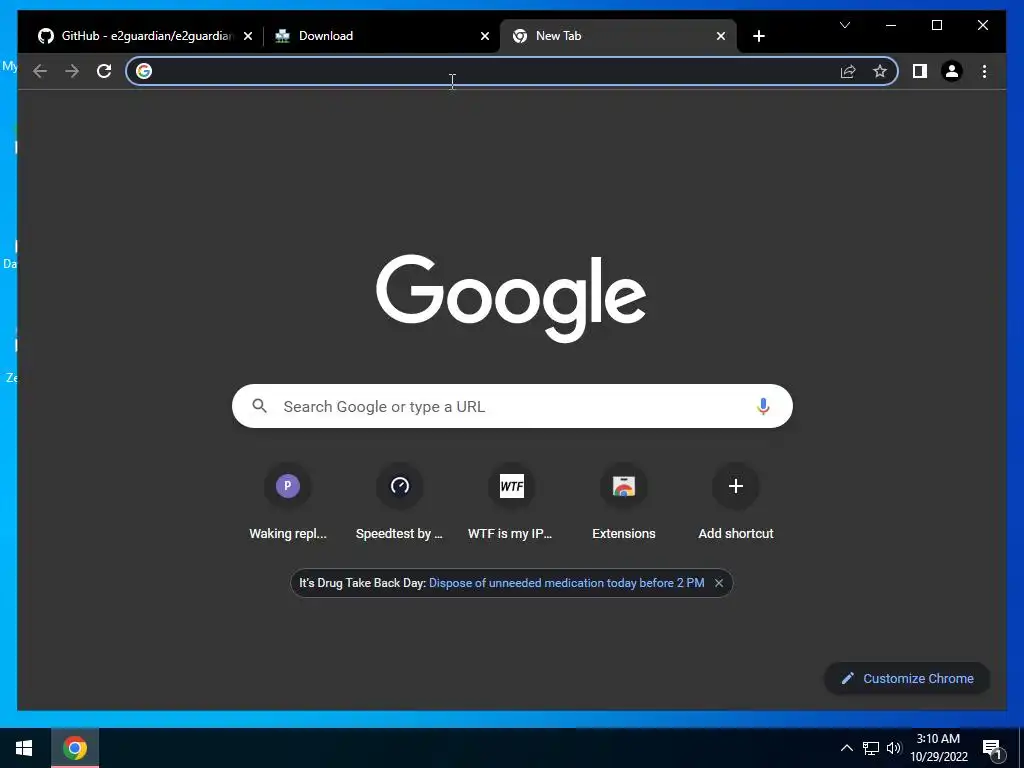Click the browser forward arrow
The height and width of the screenshot is (768, 1024).
72,71
